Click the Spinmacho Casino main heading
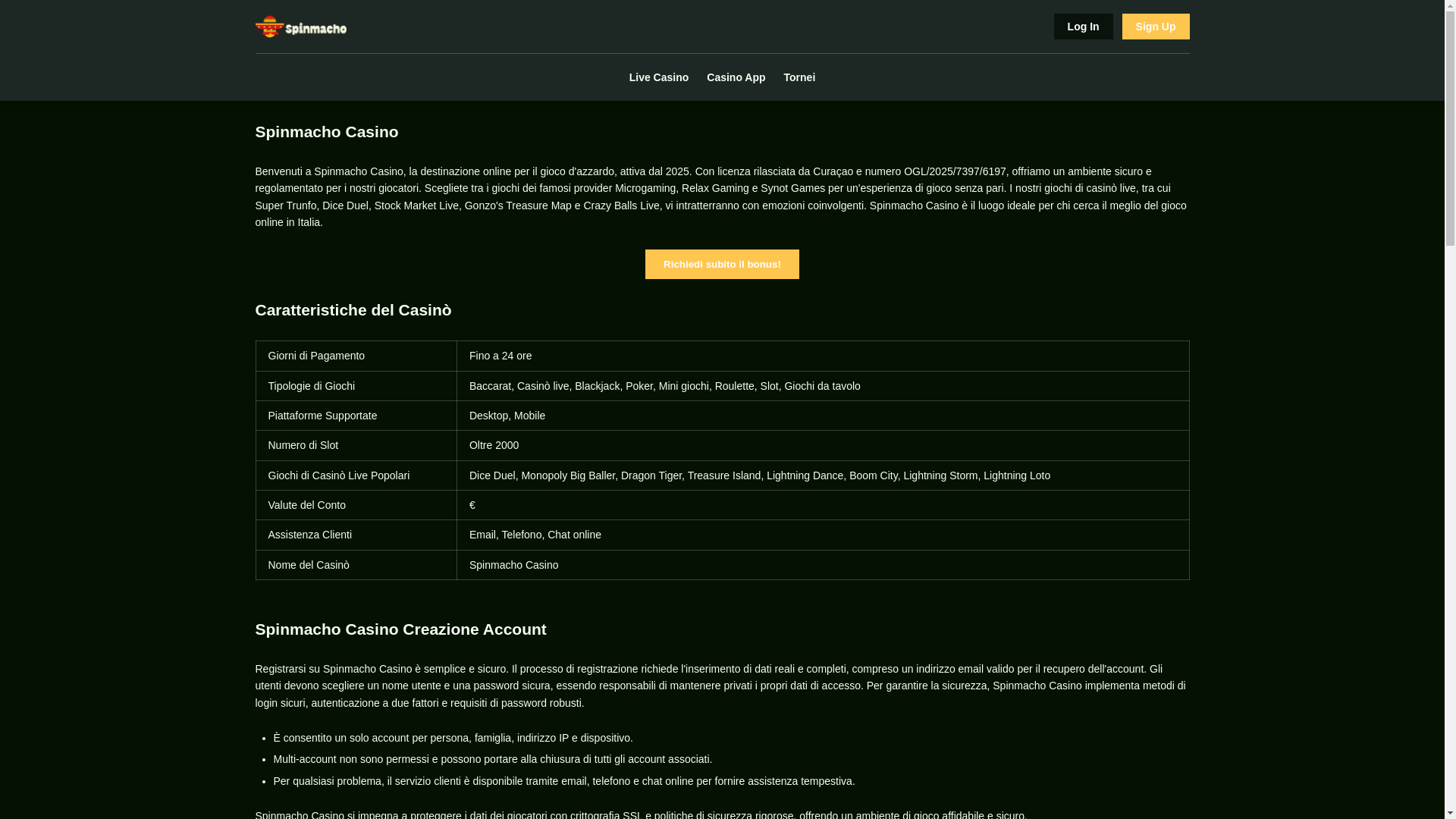 pos(327,132)
